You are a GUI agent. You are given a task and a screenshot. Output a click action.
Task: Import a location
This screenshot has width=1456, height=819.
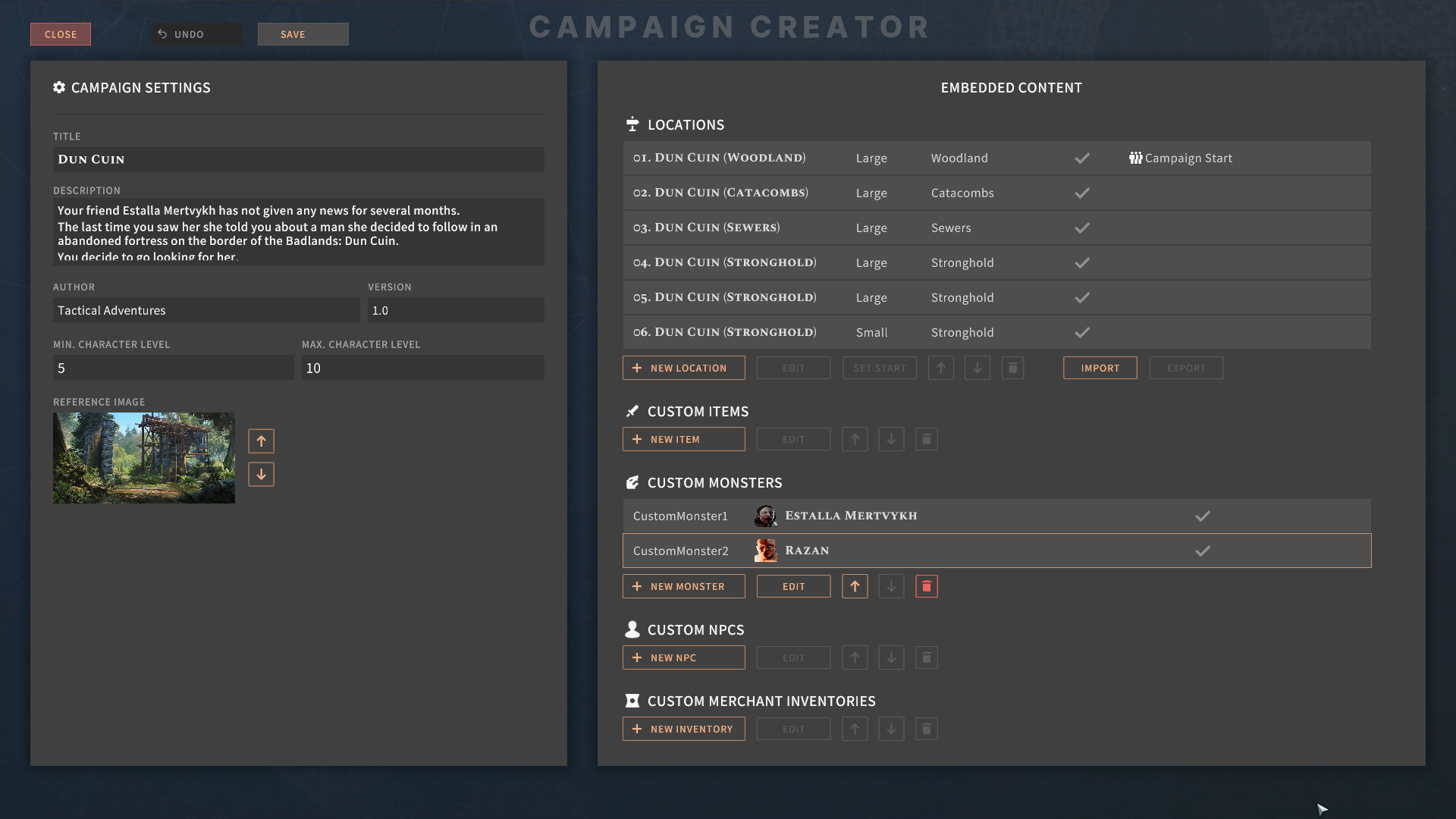tap(1100, 368)
